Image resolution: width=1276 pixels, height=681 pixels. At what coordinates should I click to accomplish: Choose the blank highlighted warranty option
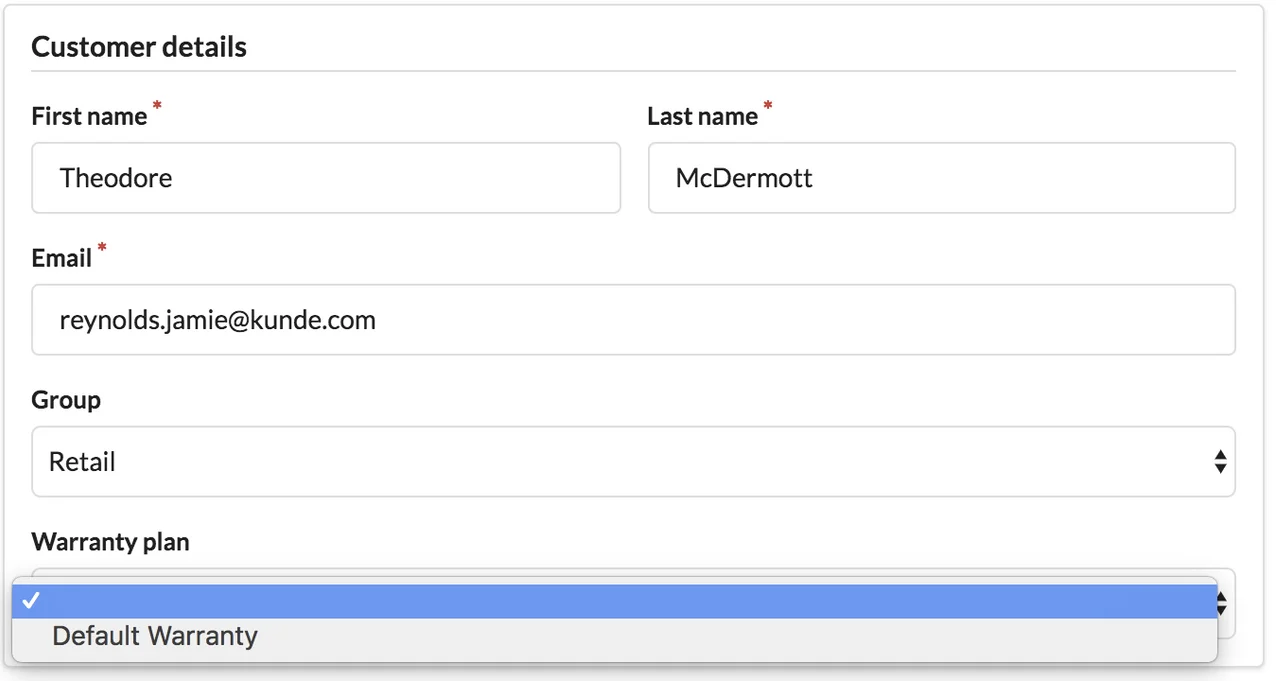[614, 601]
